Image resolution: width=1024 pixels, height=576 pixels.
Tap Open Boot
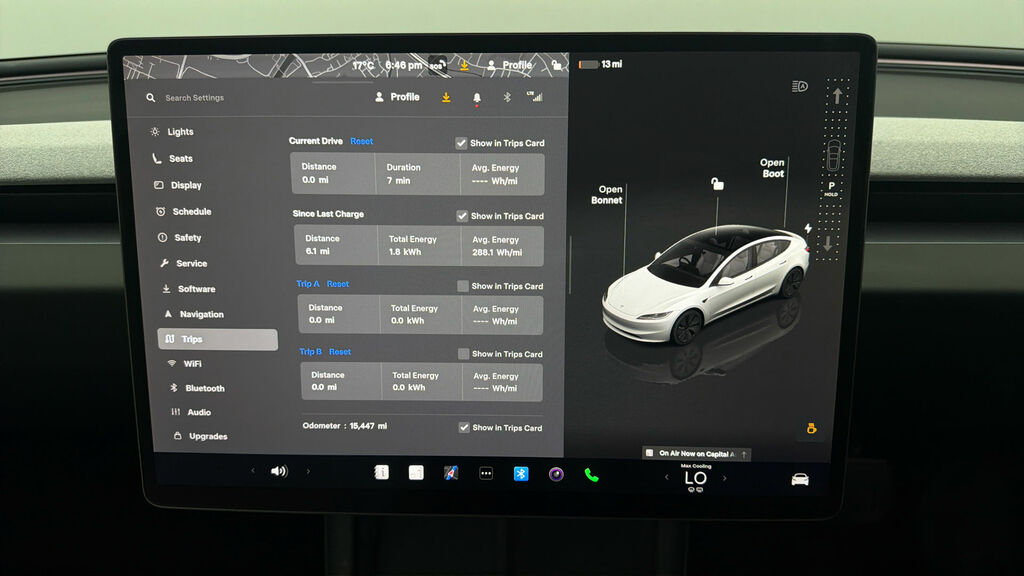(773, 168)
